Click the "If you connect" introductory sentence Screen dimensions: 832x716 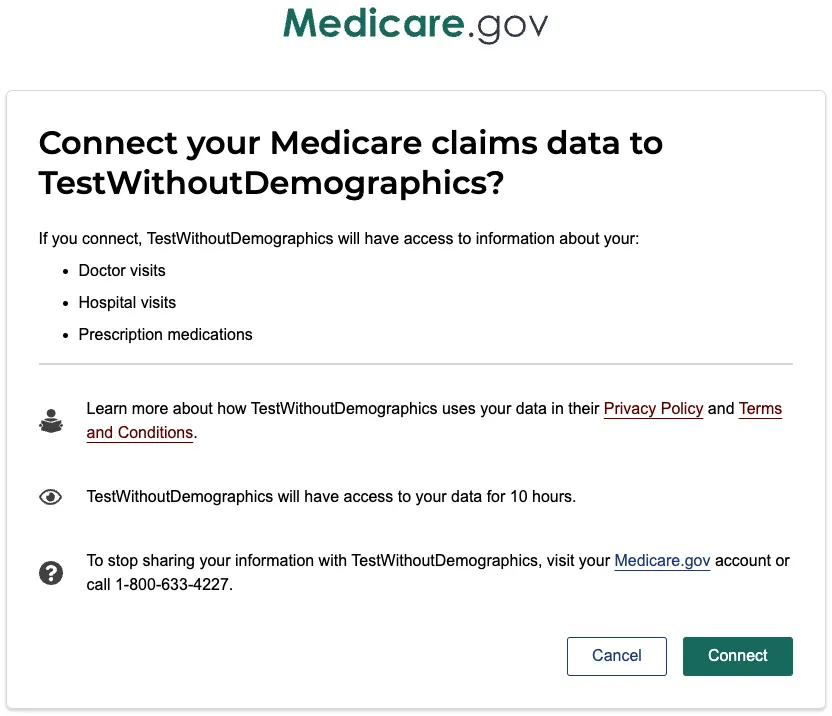point(338,240)
